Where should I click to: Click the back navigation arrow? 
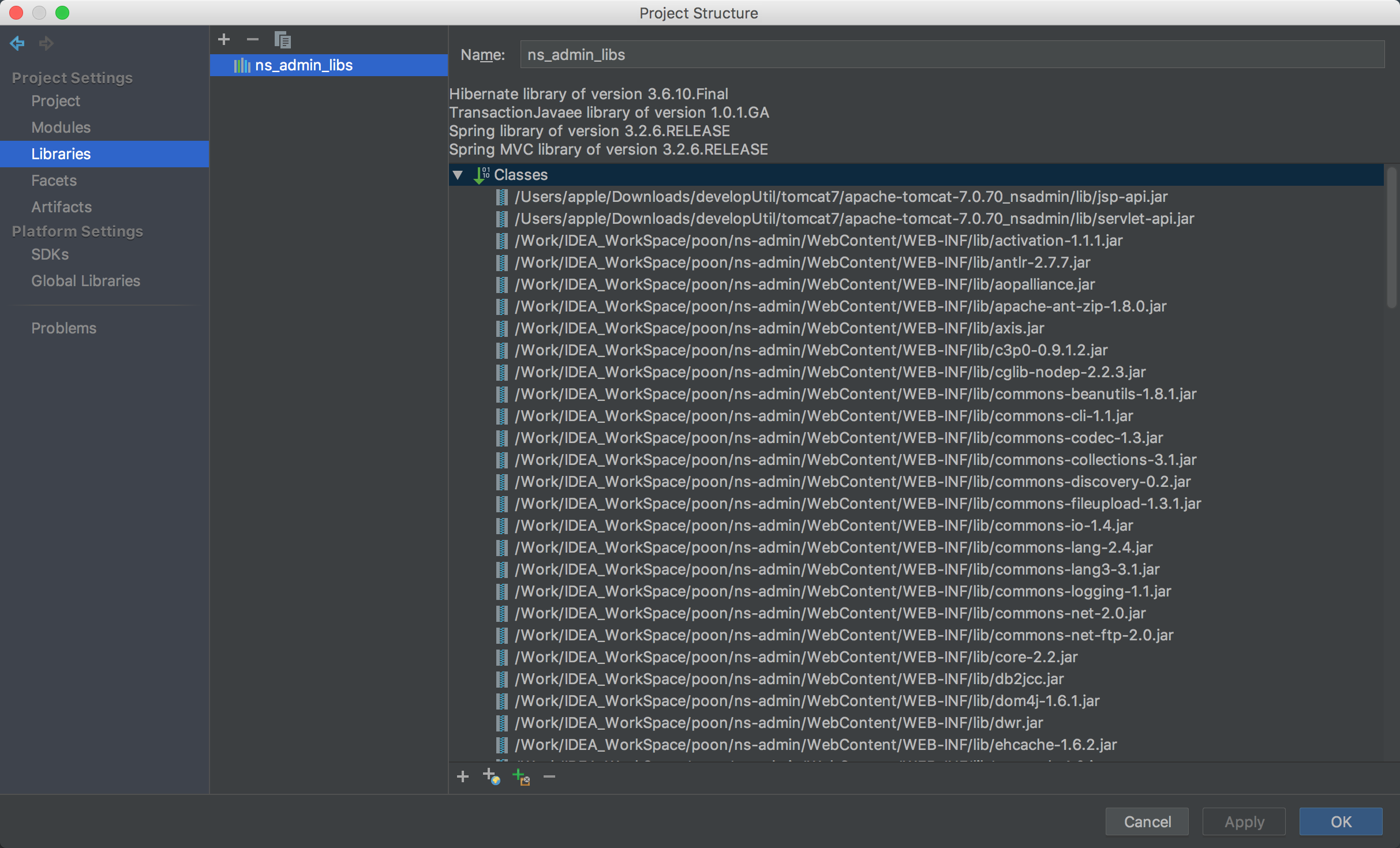[x=17, y=43]
